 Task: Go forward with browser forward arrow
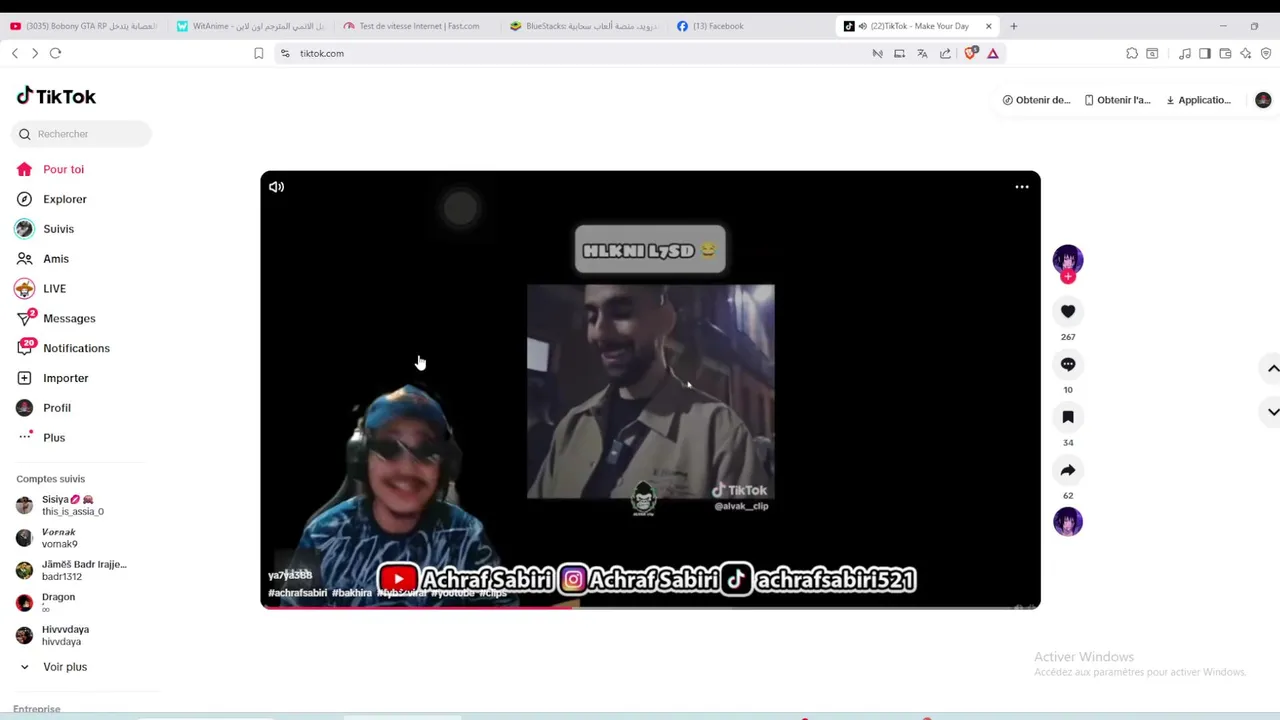coord(34,53)
